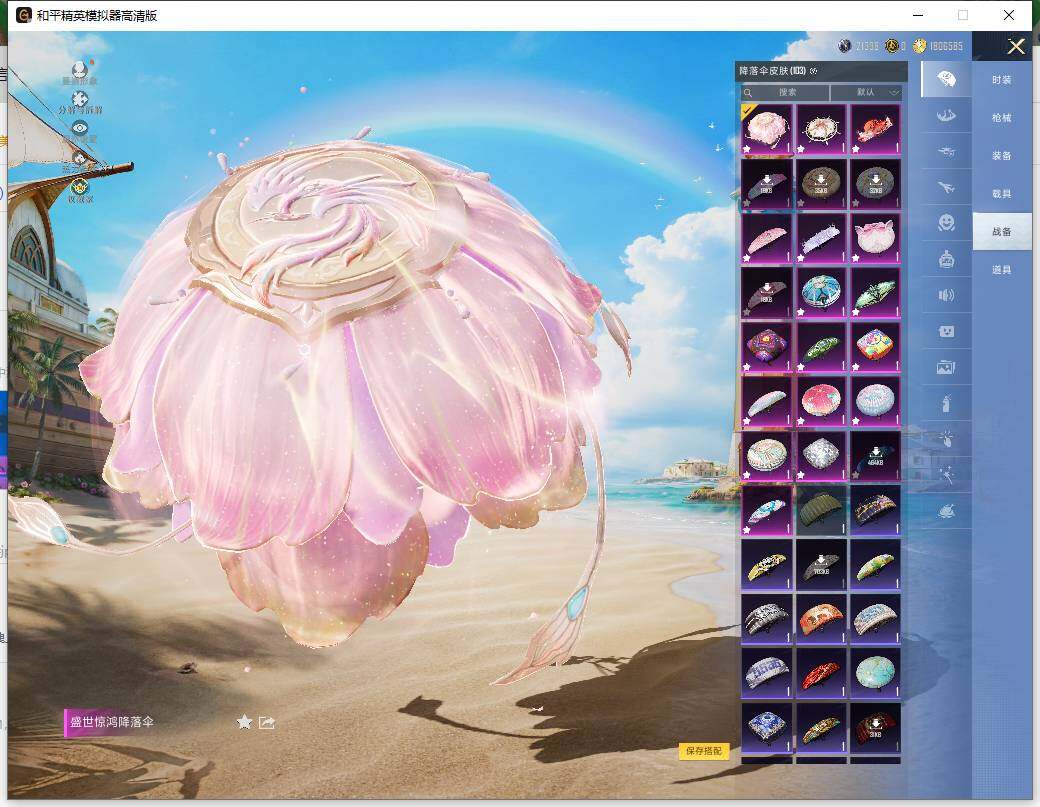Click the silver currency icon showing 21336
1040x807 pixels.
[x=844, y=46]
